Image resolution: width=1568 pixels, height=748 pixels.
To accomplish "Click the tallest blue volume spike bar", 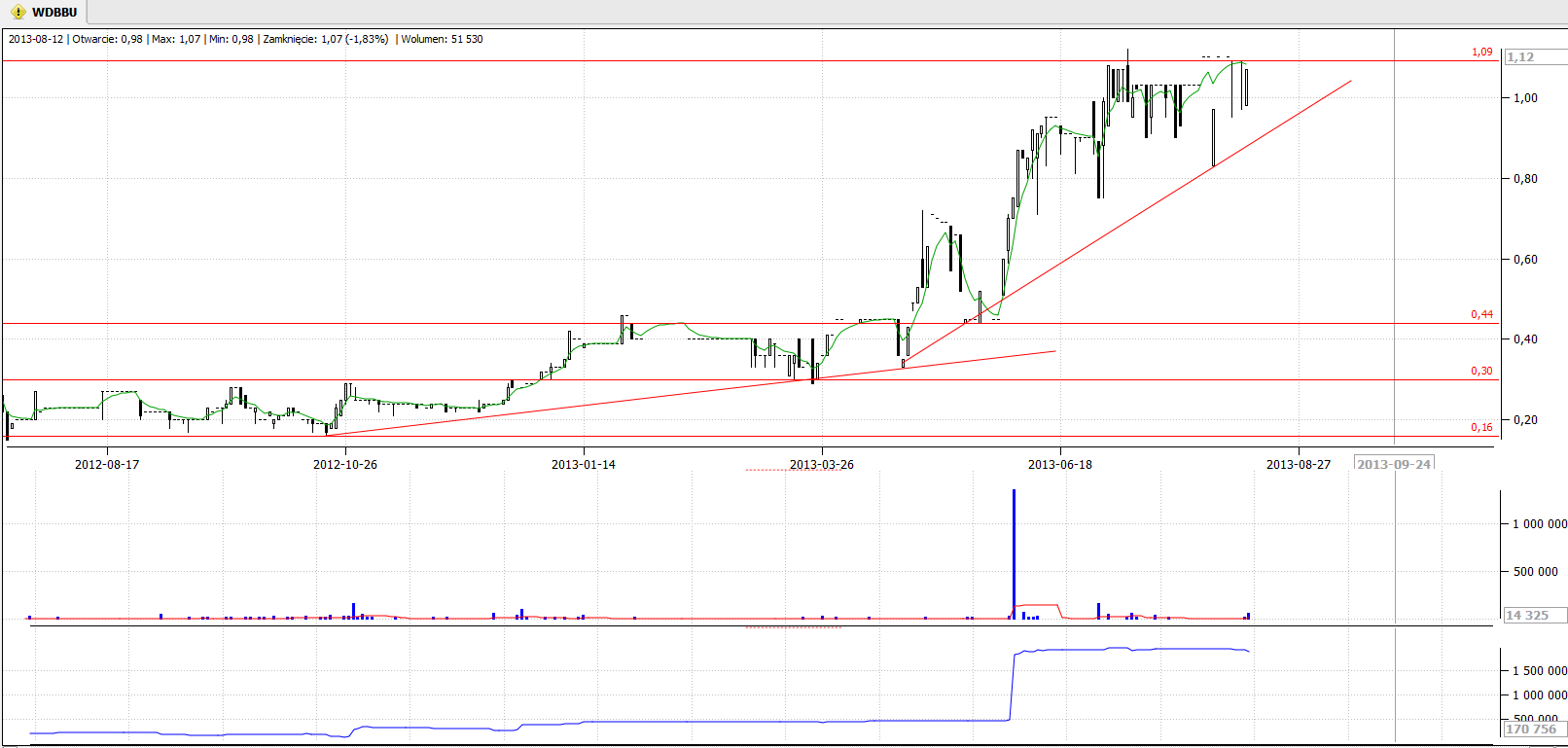I will (x=1014, y=552).
